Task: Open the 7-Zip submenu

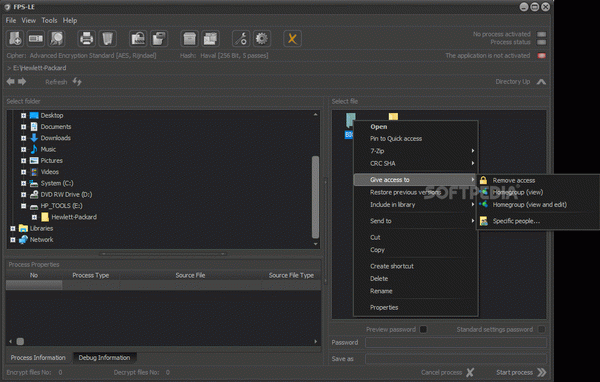Action: [416, 151]
